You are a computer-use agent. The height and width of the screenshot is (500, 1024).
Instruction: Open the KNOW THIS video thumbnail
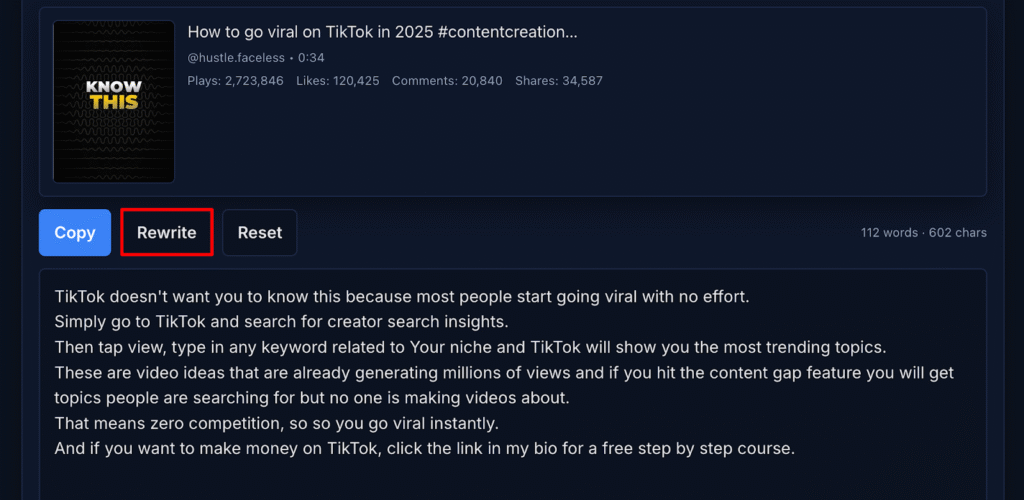[114, 102]
